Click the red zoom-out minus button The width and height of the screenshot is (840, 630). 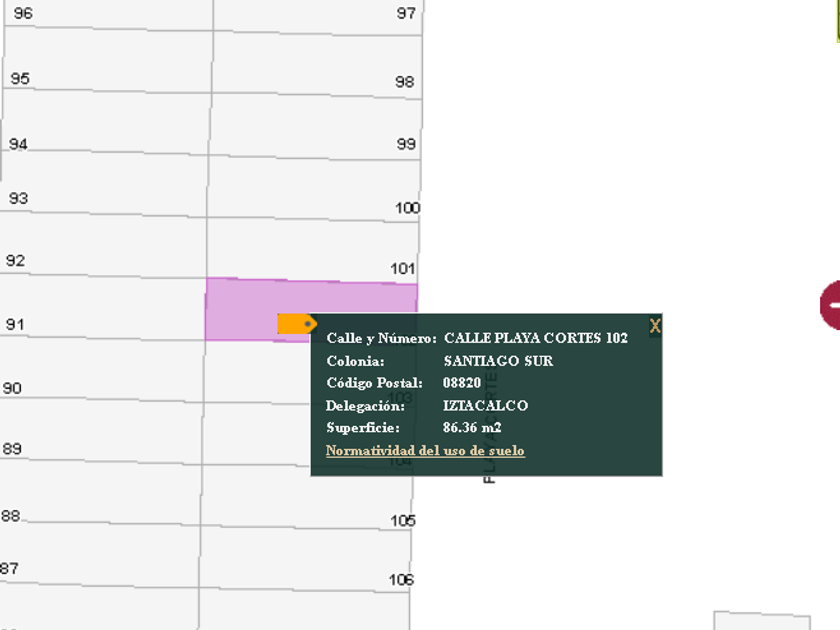[830, 305]
